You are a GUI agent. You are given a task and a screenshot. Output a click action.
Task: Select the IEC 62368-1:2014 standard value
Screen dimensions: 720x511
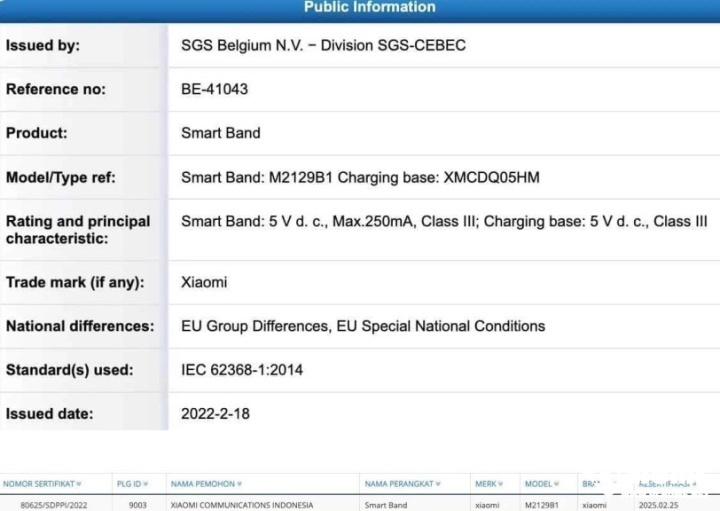tap(241, 370)
